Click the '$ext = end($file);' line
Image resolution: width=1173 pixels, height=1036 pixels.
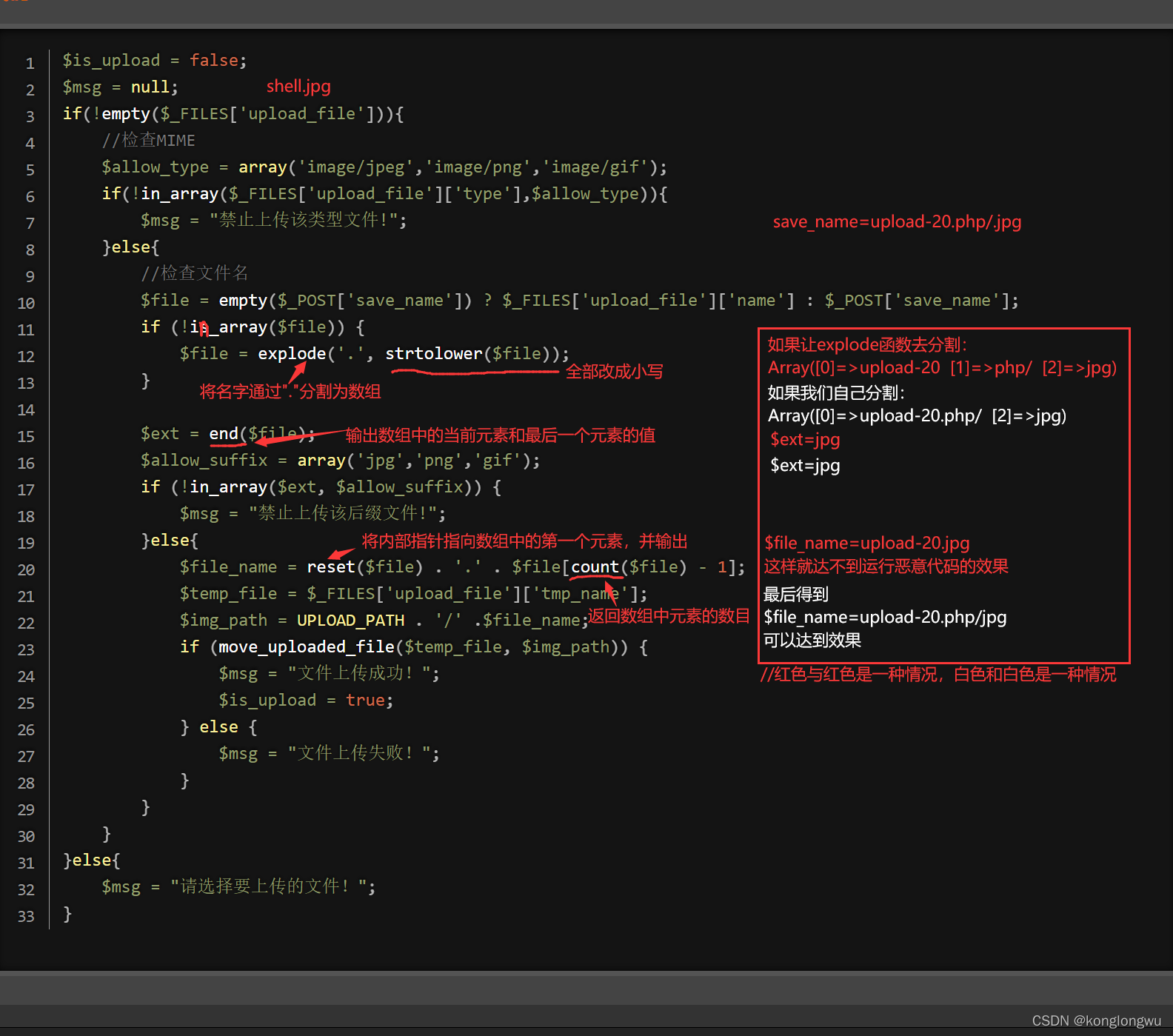pos(228,433)
